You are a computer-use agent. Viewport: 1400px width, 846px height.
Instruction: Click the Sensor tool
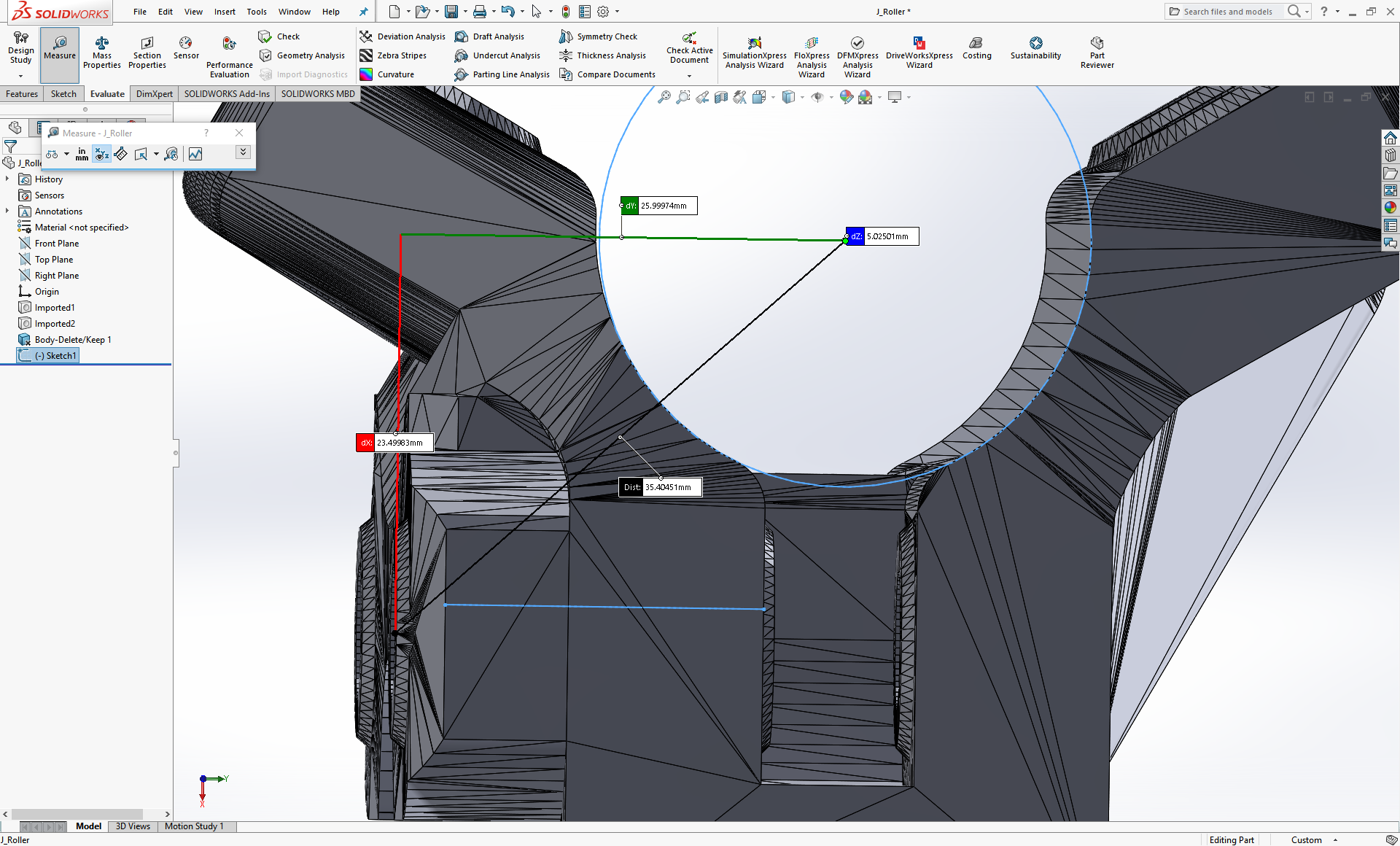pos(186,49)
